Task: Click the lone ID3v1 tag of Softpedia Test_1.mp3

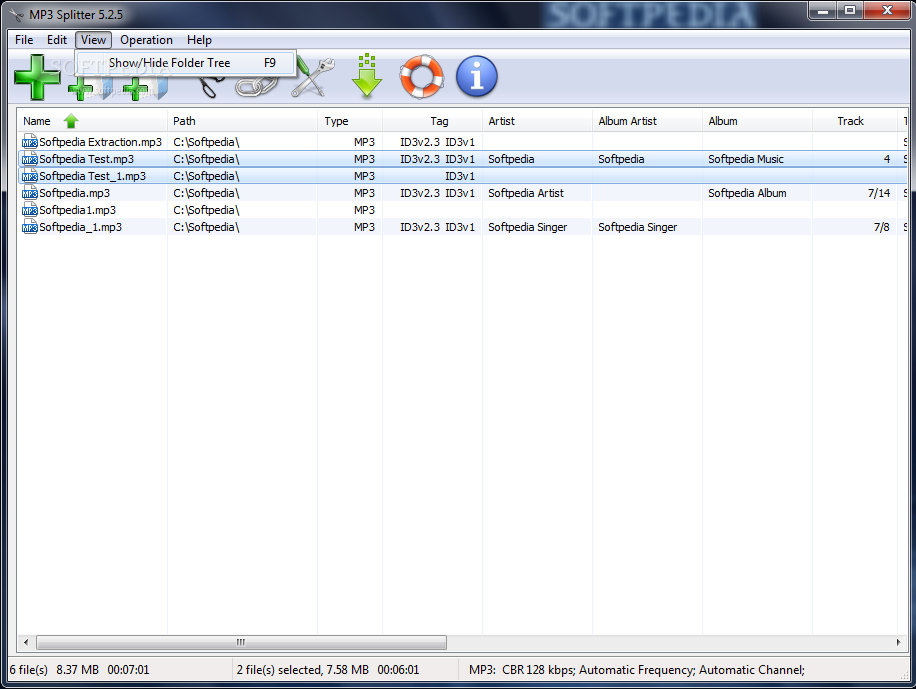Action: 460,176
